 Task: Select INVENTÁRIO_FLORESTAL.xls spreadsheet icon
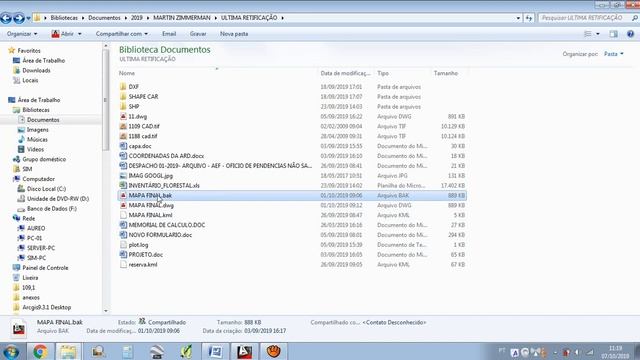coord(123,185)
